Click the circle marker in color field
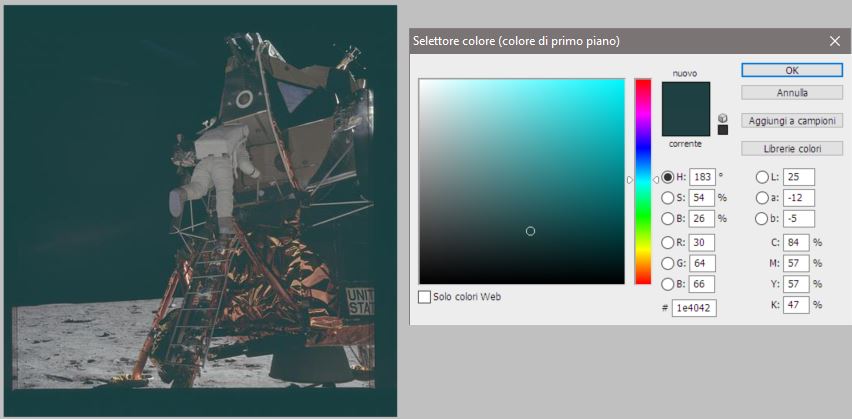This screenshot has width=852, height=419. point(530,231)
